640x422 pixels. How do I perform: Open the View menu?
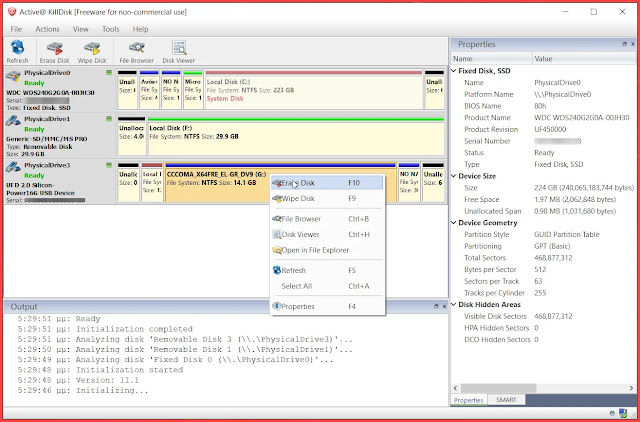[80, 29]
